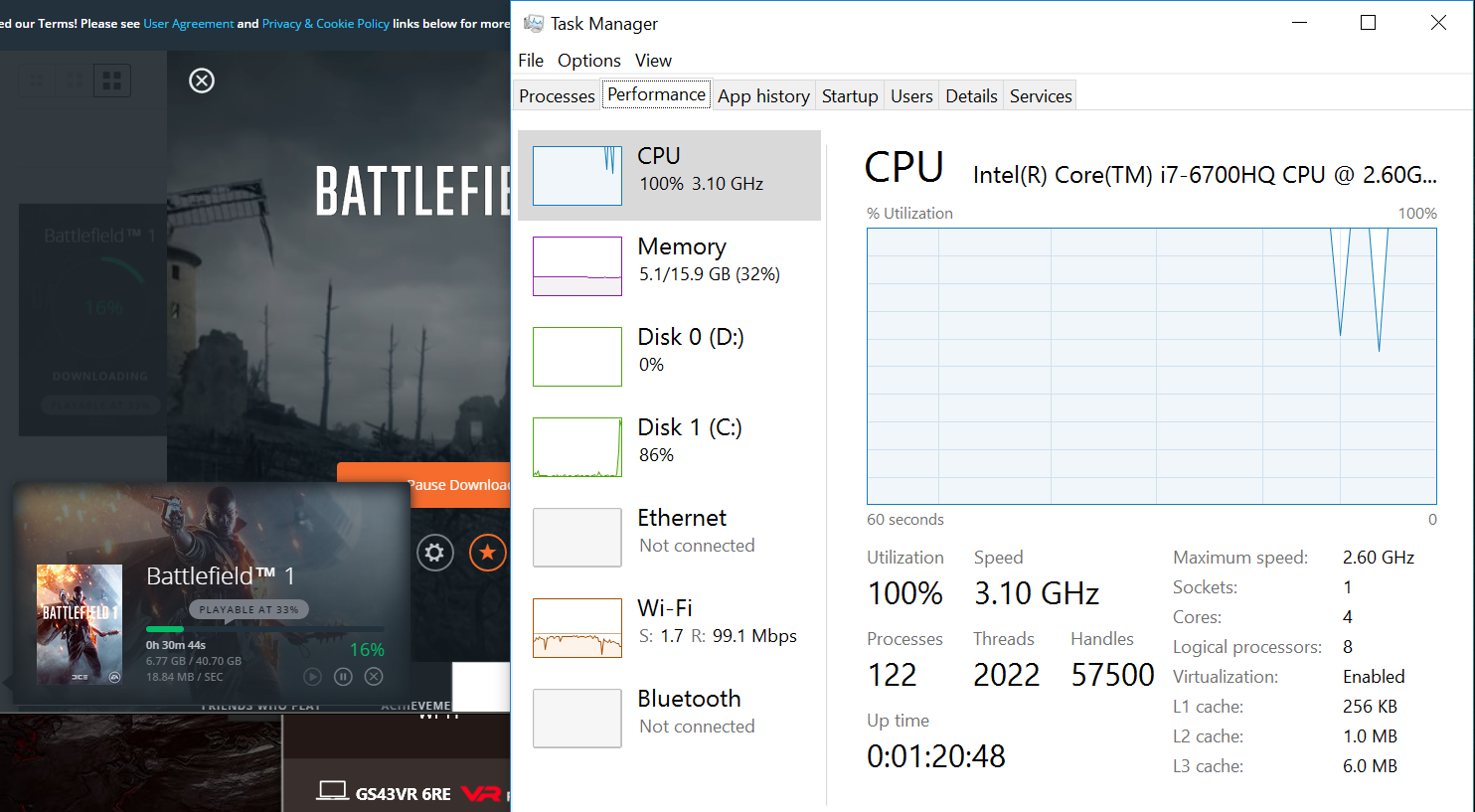Click the Handles count 57500
1475x812 pixels.
(x=1112, y=675)
